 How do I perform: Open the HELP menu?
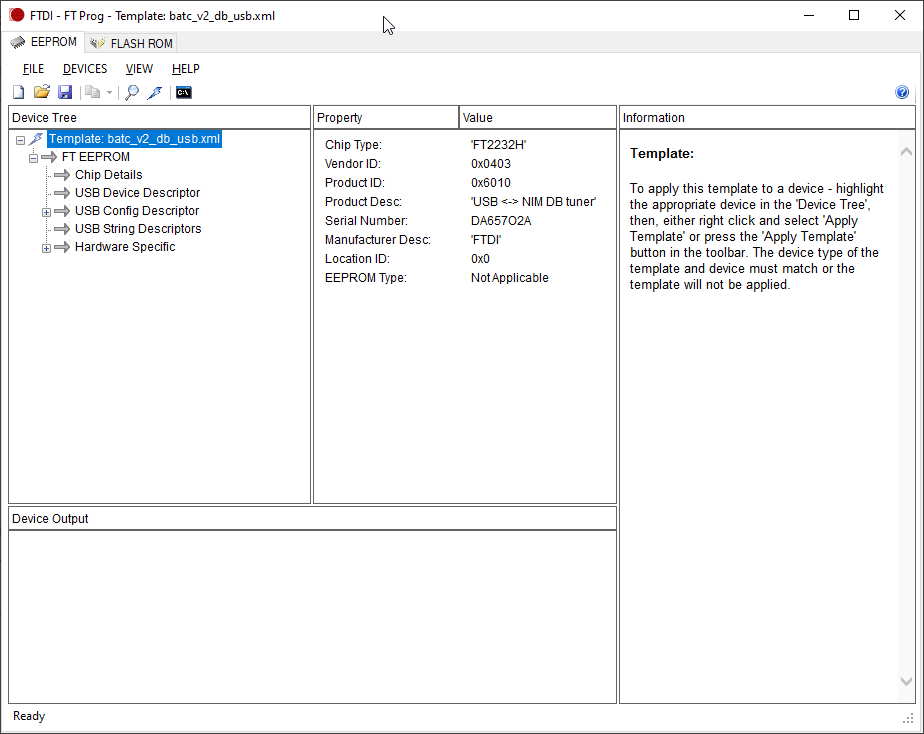186,69
